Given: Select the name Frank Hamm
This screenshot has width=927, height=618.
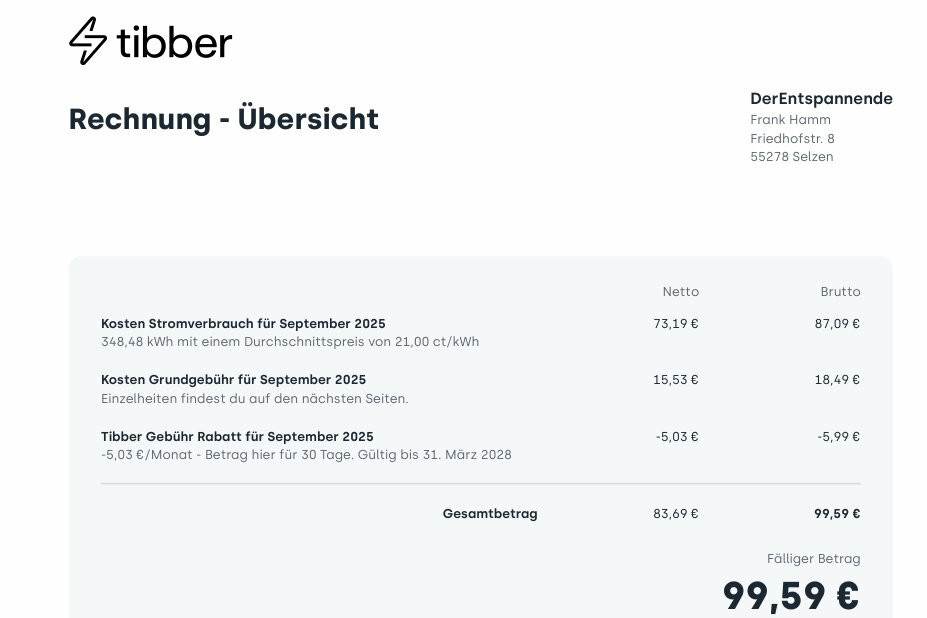Looking at the screenshot, I should 790,120.
